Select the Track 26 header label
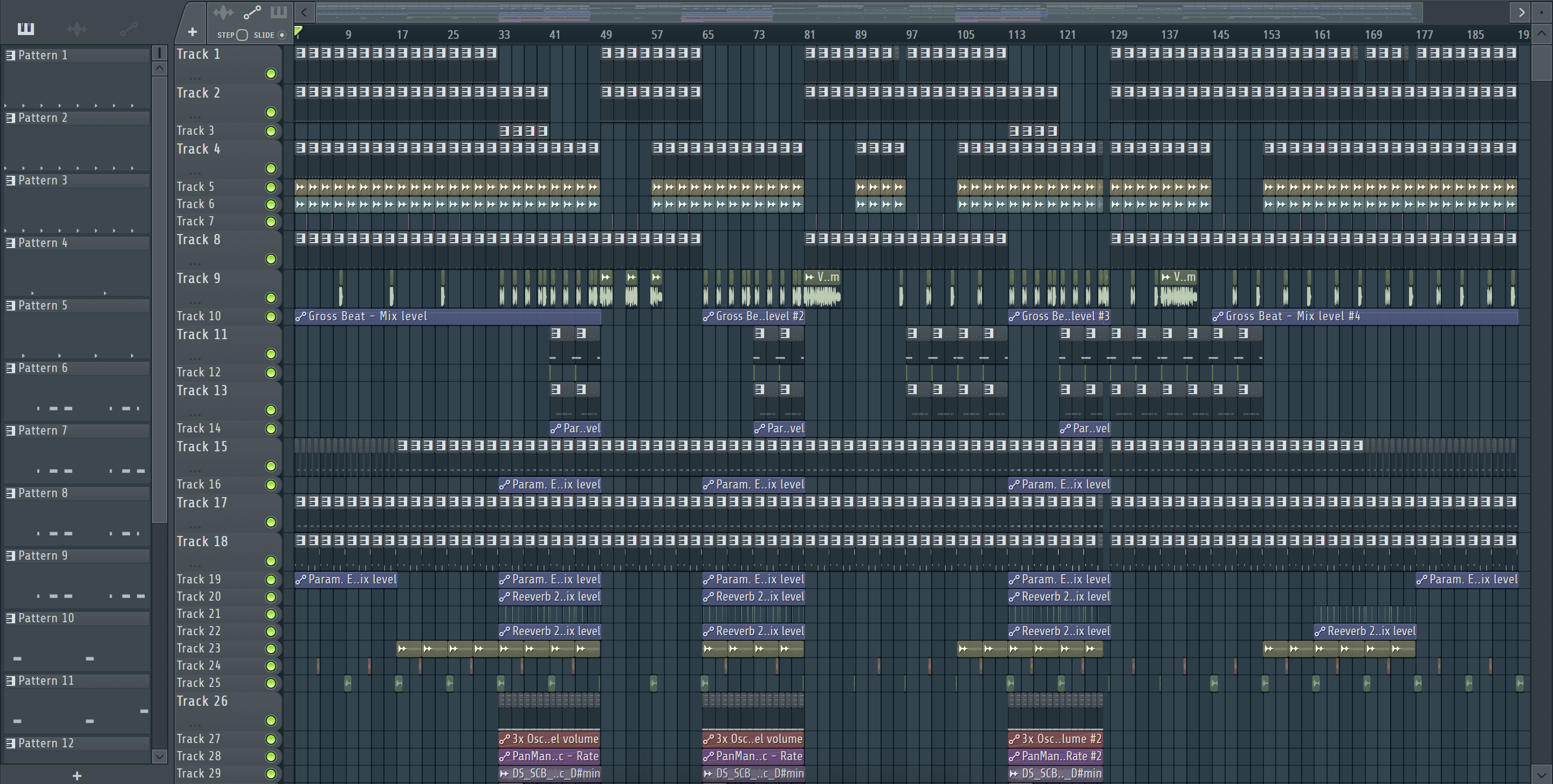This screenshot has height=784, width=1553. (202, 702)
